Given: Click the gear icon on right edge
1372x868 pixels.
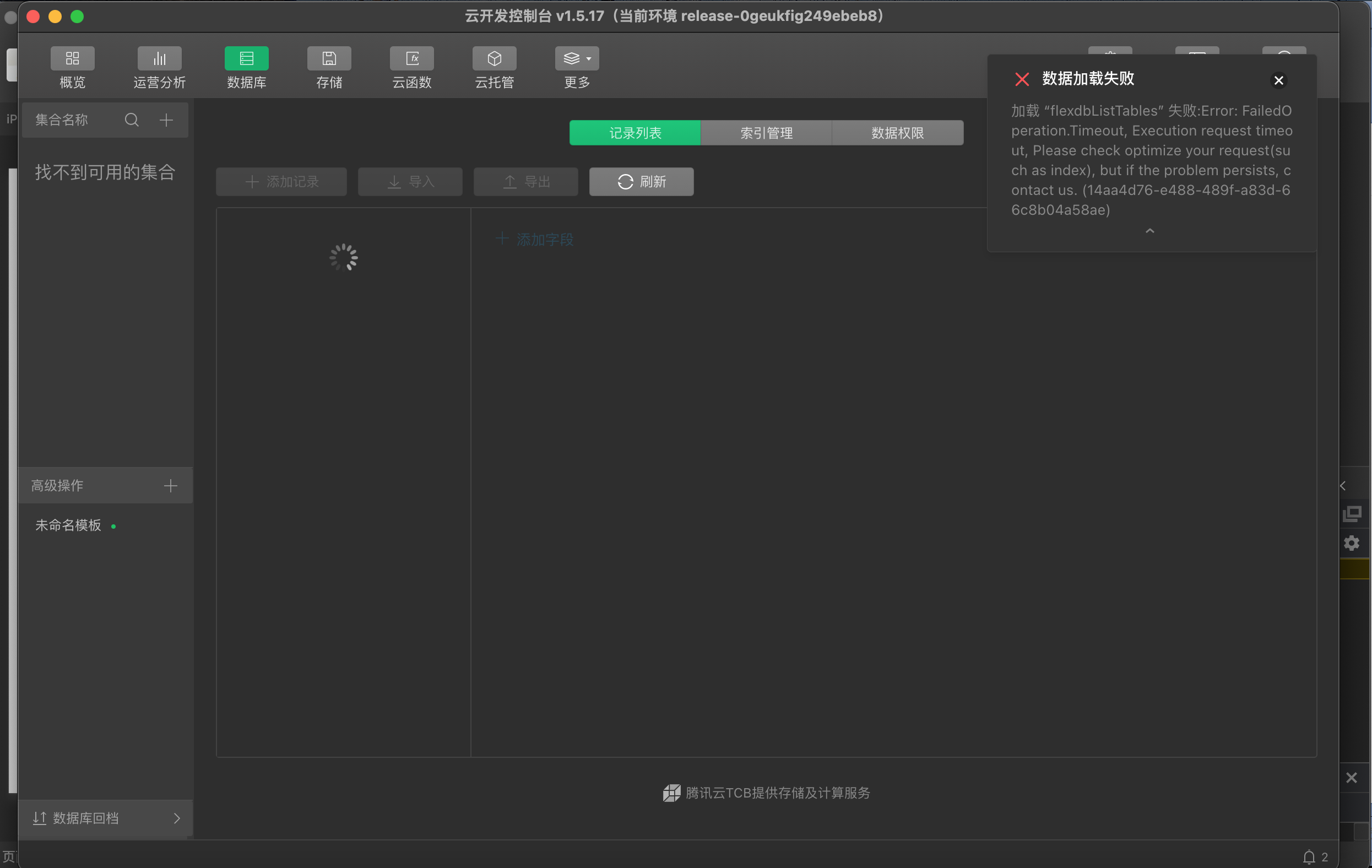Looking at the screenshot, I should coord(1352,542).
